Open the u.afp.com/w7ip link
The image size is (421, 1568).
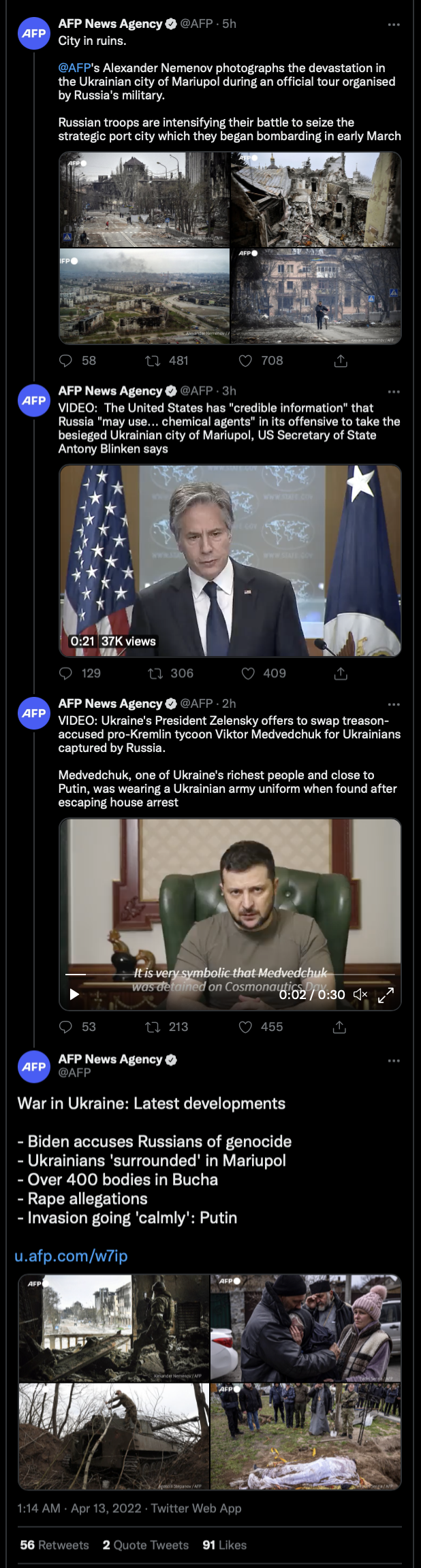[x=72, y=1256]
